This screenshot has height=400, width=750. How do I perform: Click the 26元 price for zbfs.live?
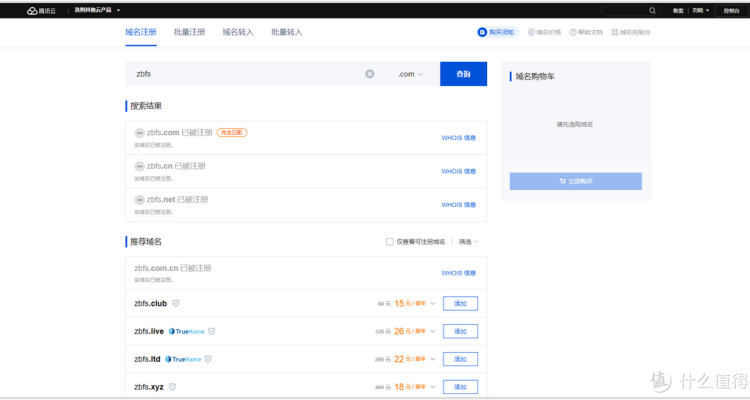409,331
